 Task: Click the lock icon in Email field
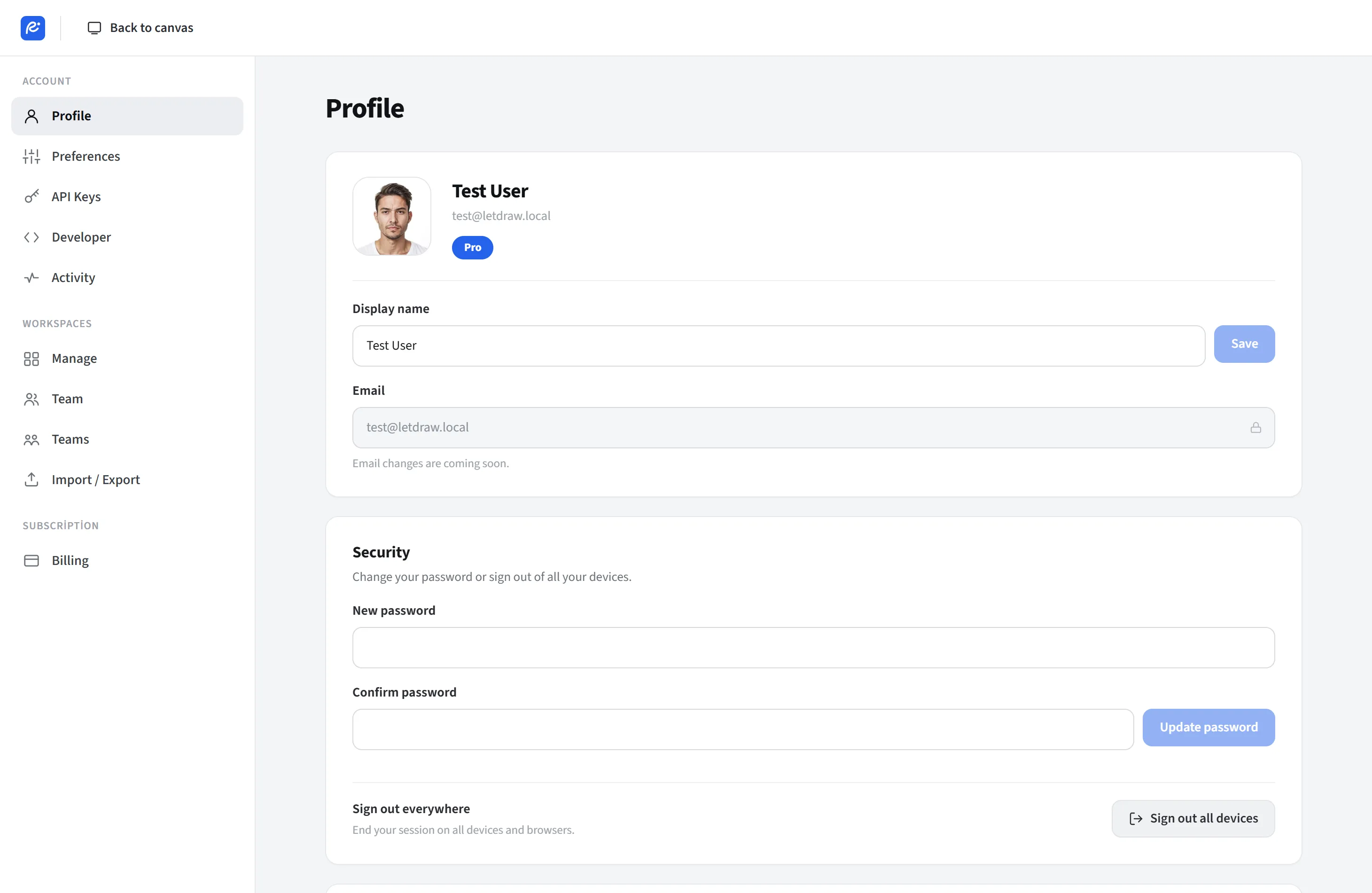1255,428
